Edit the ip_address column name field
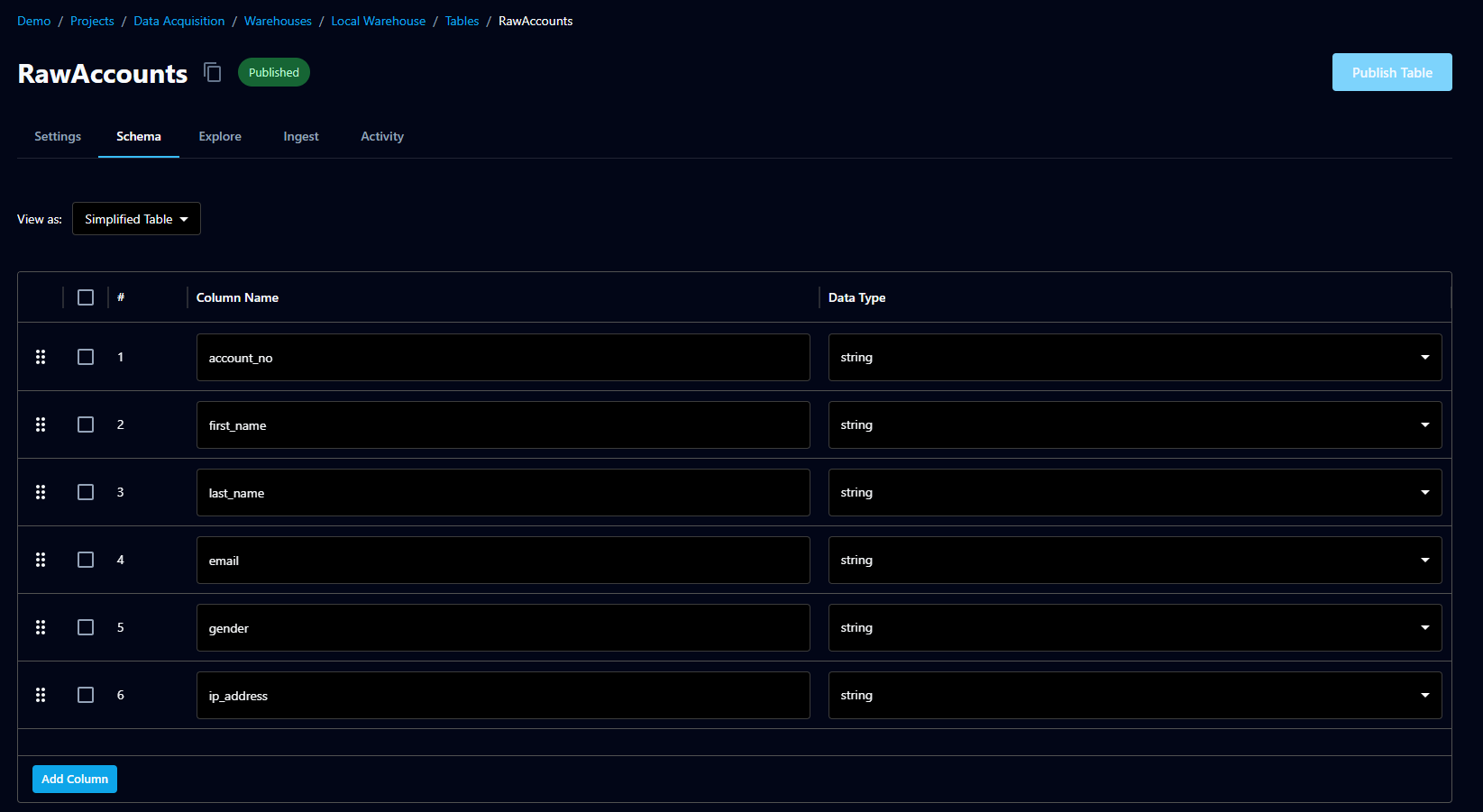 coord(503,696)
